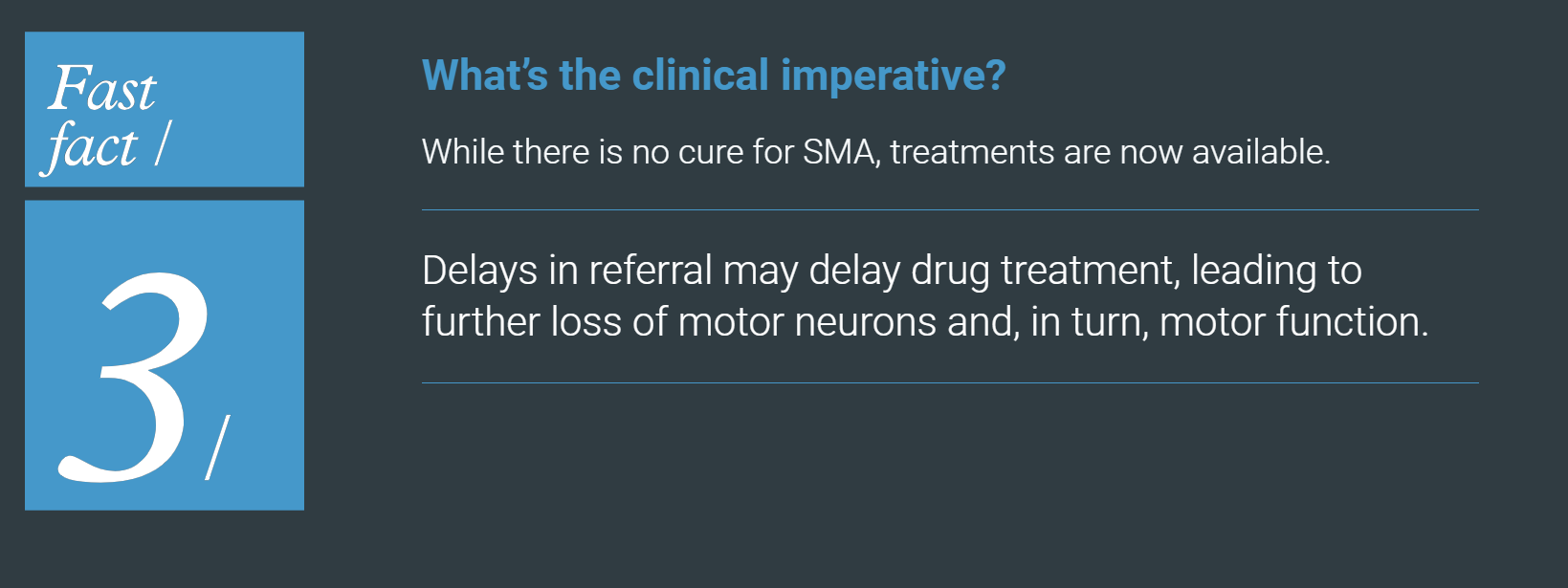Click the "Delays in referral" paragraph
The width and height of the screenshot is (1568, 588).
pos(924,296)
